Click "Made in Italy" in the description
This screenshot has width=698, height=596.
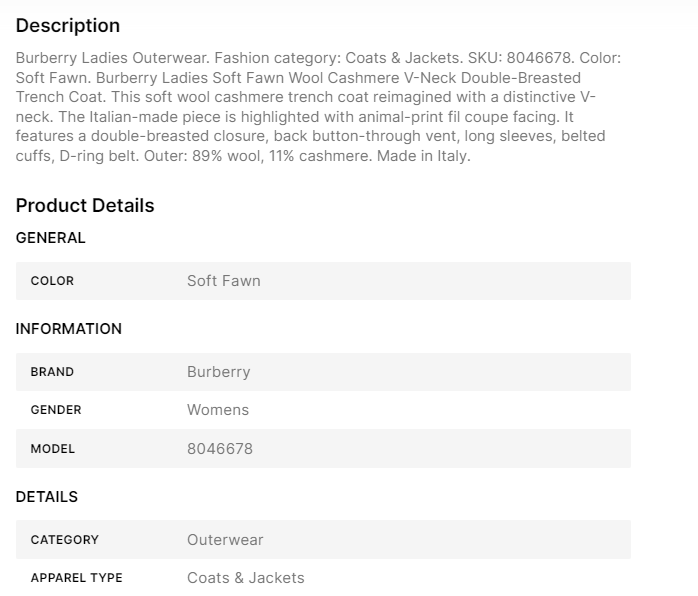(423, 155)
